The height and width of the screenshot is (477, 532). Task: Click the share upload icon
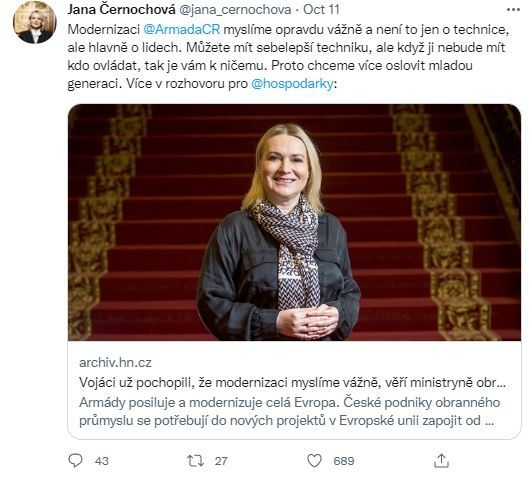[x=441, y=461]
